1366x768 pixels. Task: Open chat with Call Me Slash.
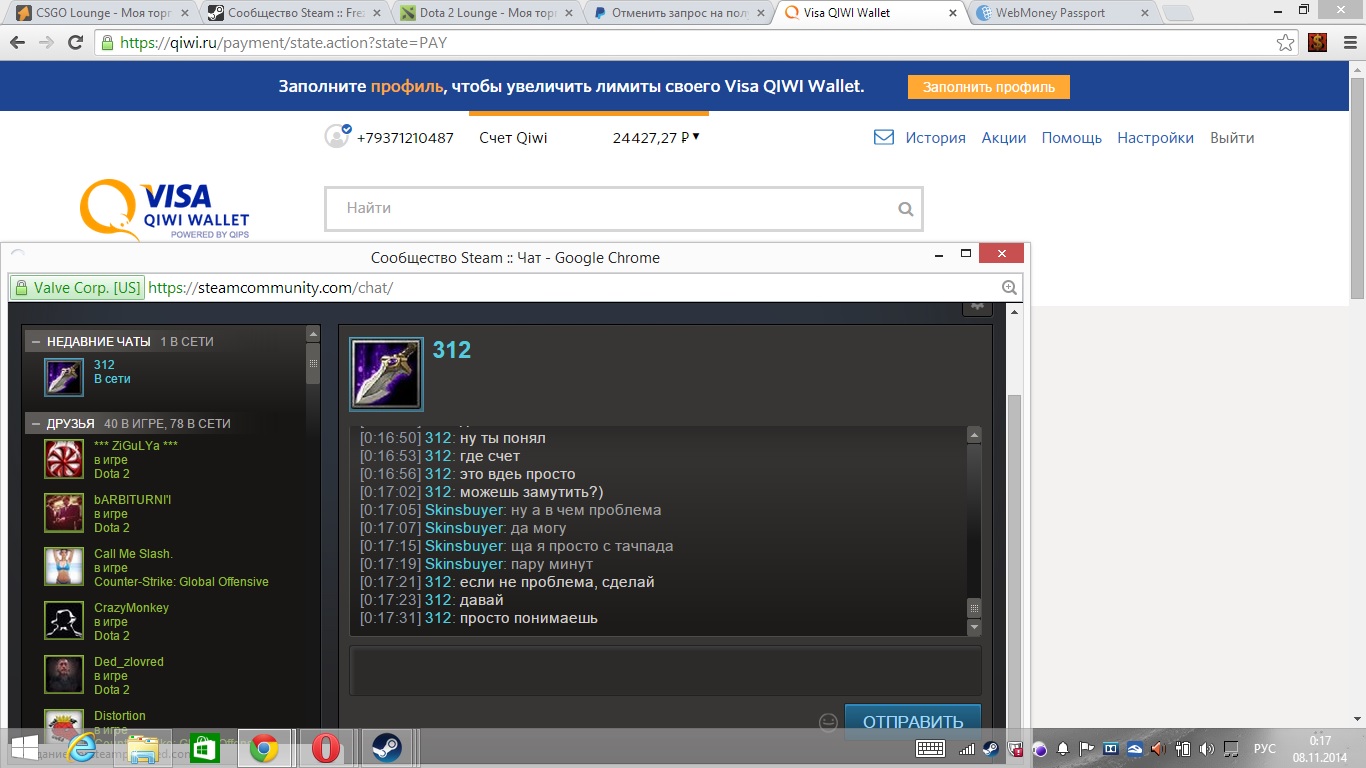166,567
